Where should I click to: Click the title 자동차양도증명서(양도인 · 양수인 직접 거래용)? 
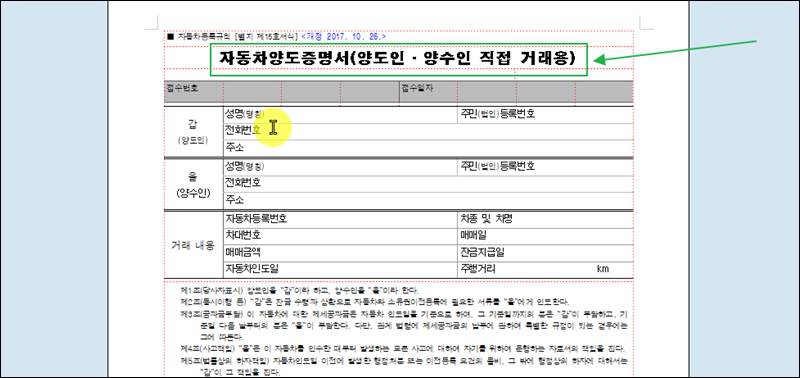coord(398,59)
